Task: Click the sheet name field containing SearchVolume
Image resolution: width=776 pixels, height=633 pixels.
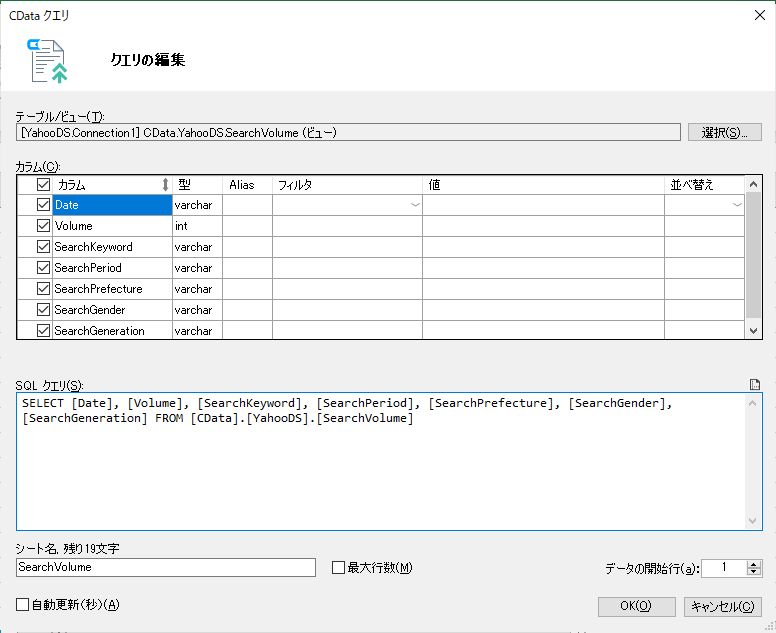Action: click(166, 567)
